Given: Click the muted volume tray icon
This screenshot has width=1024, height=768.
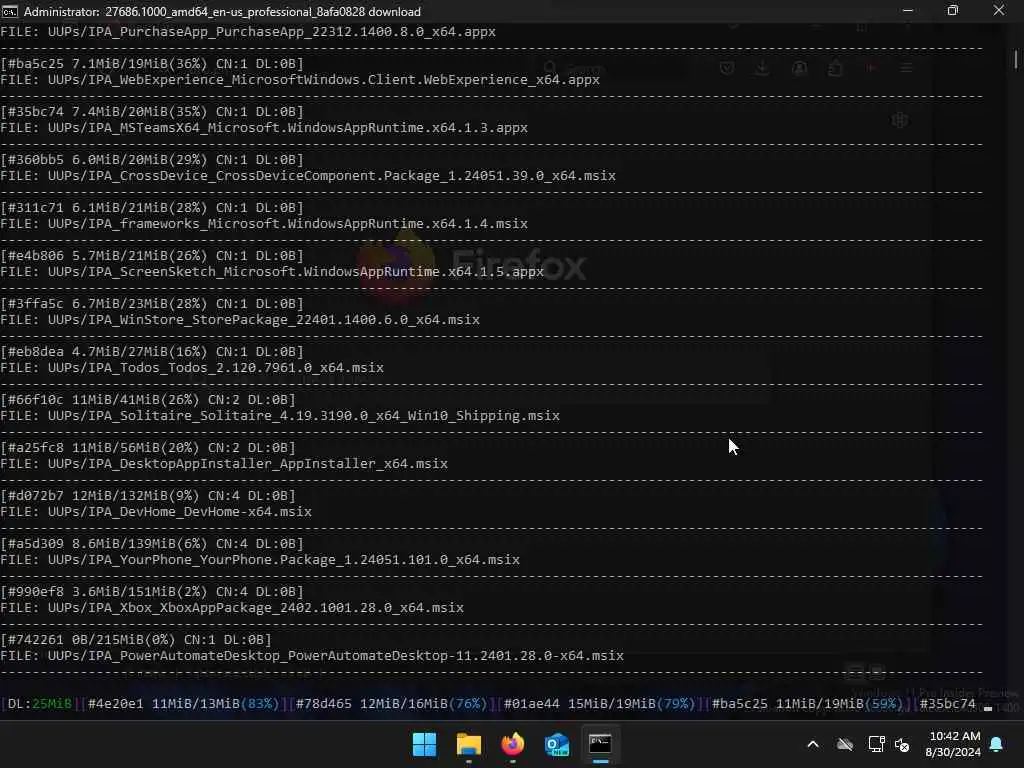Looking at the screenshot, I should pyautogui.click(x=902, y=744).
